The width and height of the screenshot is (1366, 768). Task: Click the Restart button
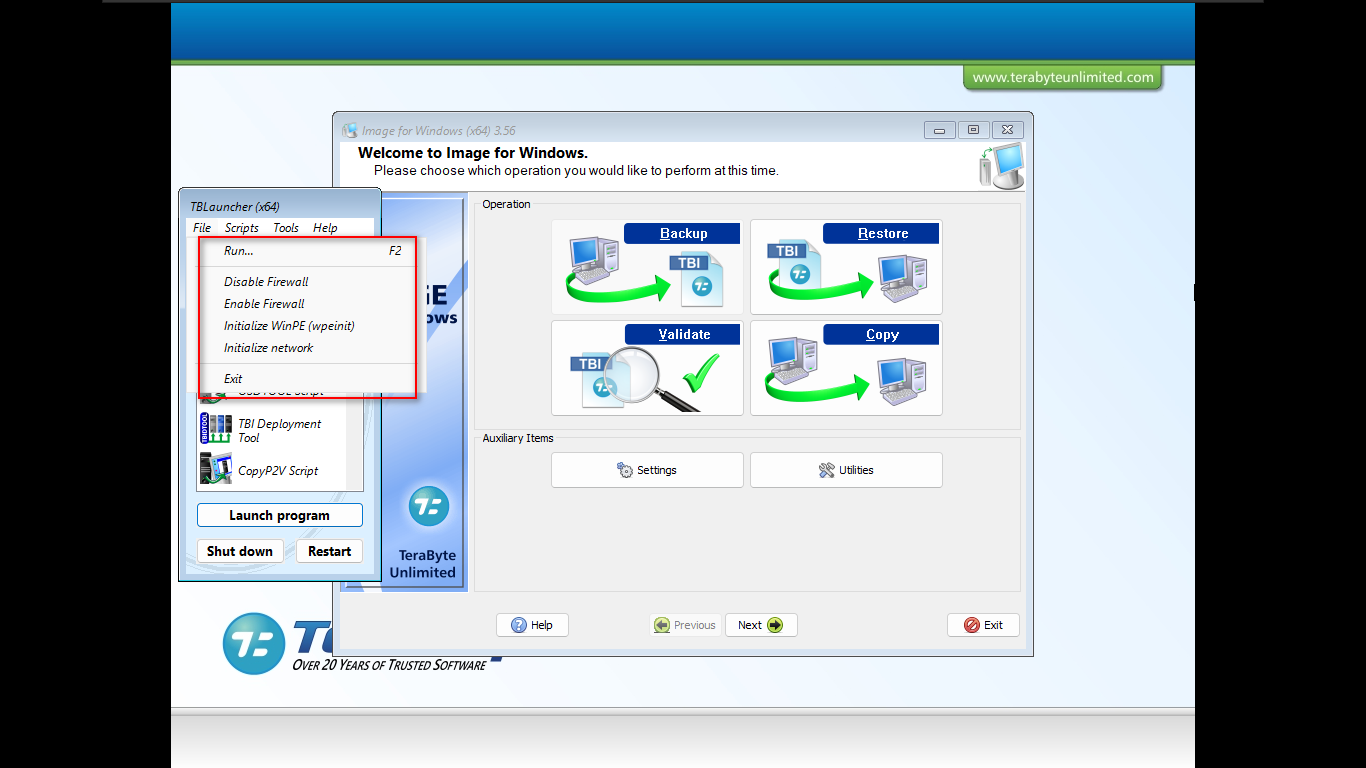329,551
